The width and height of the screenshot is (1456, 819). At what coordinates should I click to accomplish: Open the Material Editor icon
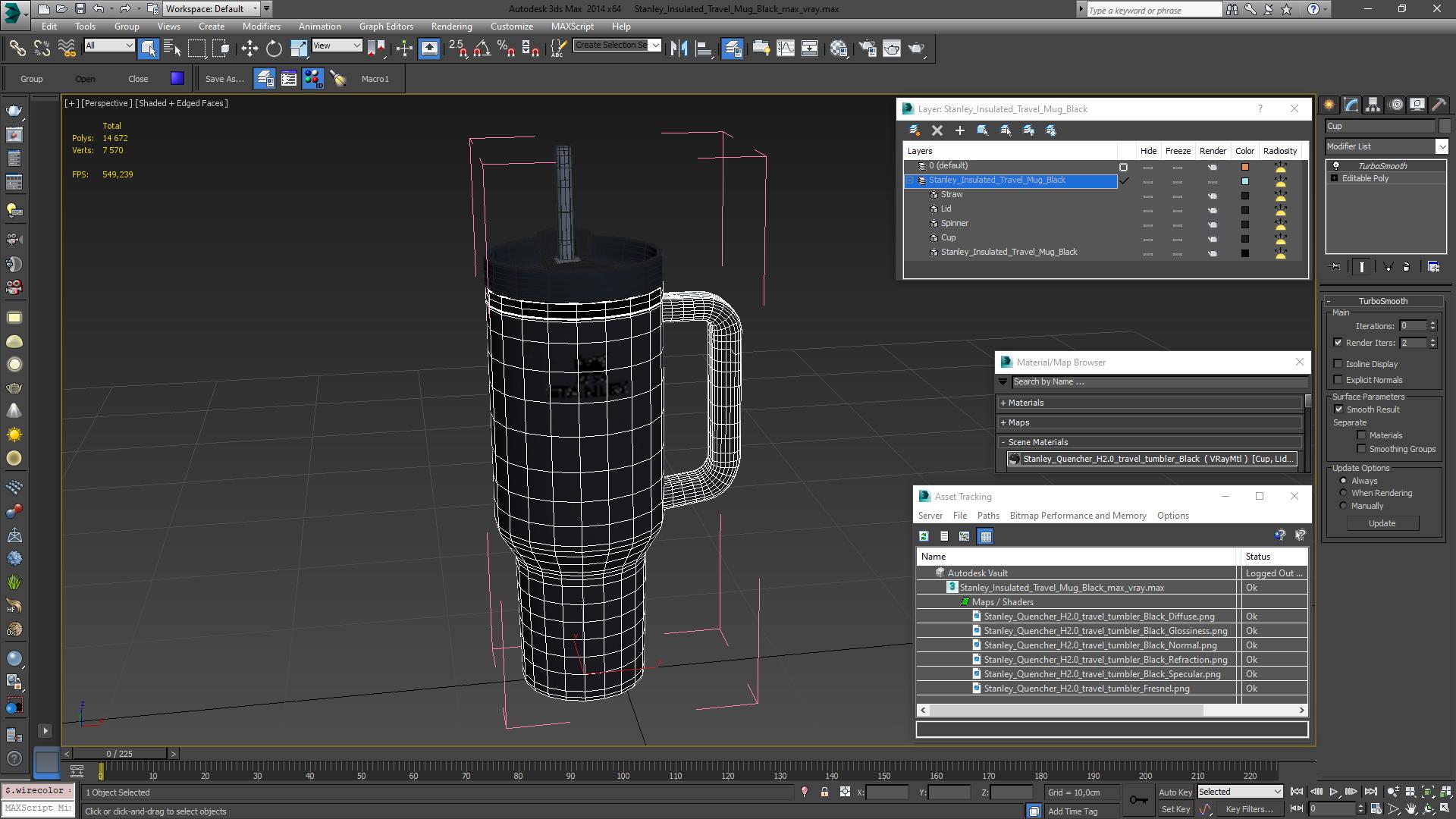[839, 49]
